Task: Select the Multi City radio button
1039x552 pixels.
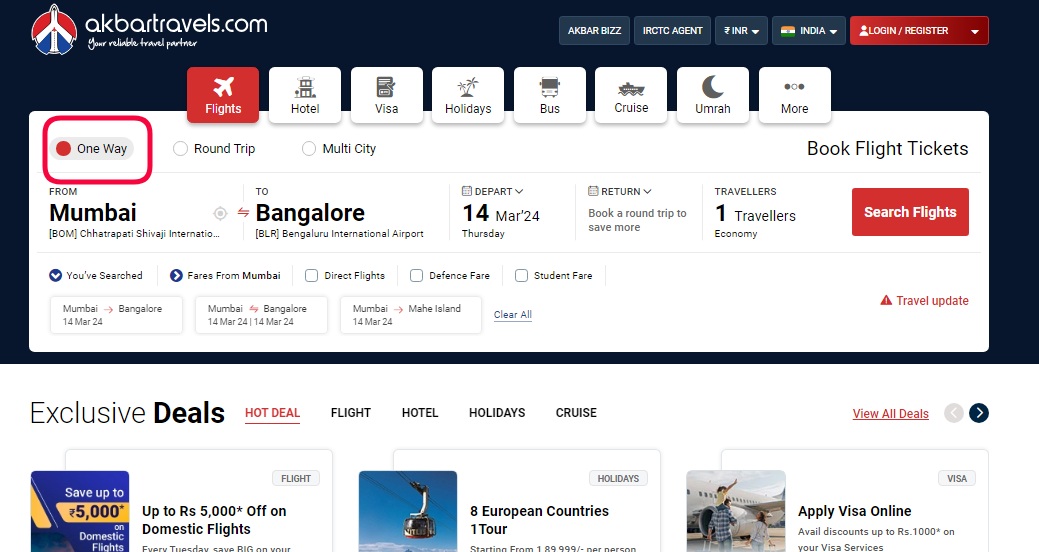Action: (309, 148)
